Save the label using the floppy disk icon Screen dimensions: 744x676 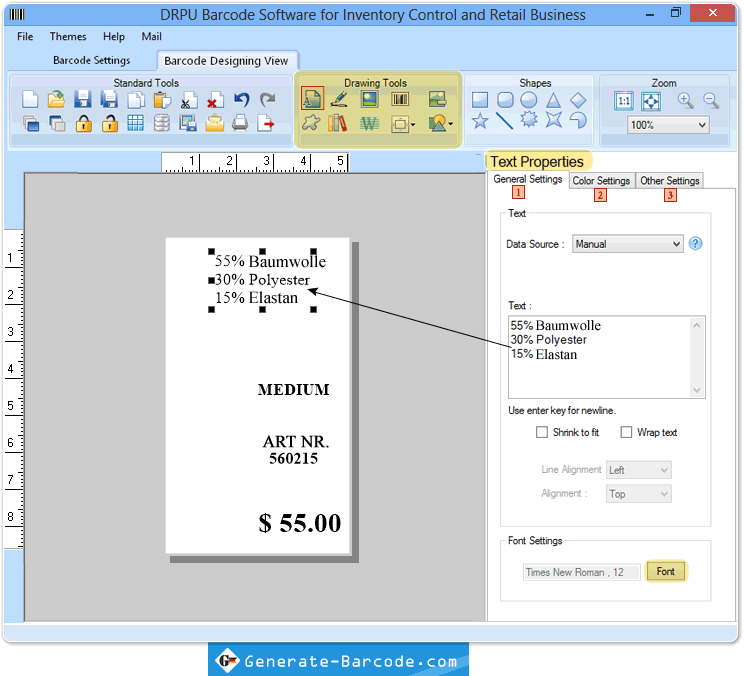click(x=83, y=100)
